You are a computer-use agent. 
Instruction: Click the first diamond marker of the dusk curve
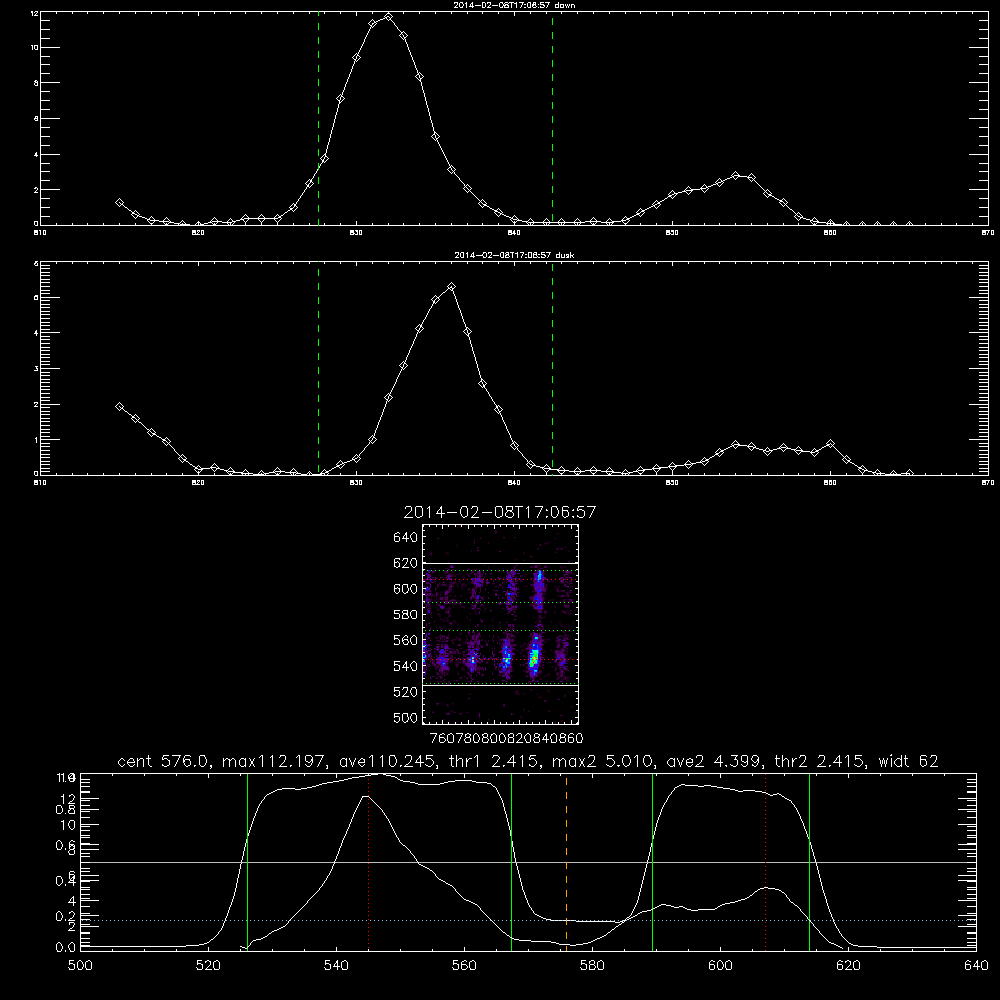click(119, 406)
